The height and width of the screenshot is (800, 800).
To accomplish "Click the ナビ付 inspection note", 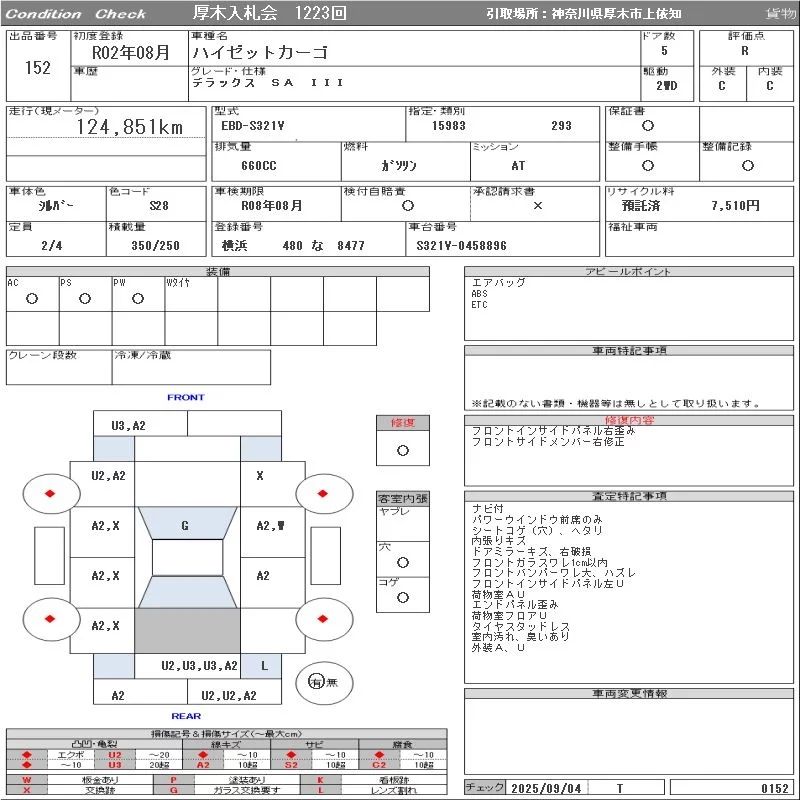I will tap(488, 509).
